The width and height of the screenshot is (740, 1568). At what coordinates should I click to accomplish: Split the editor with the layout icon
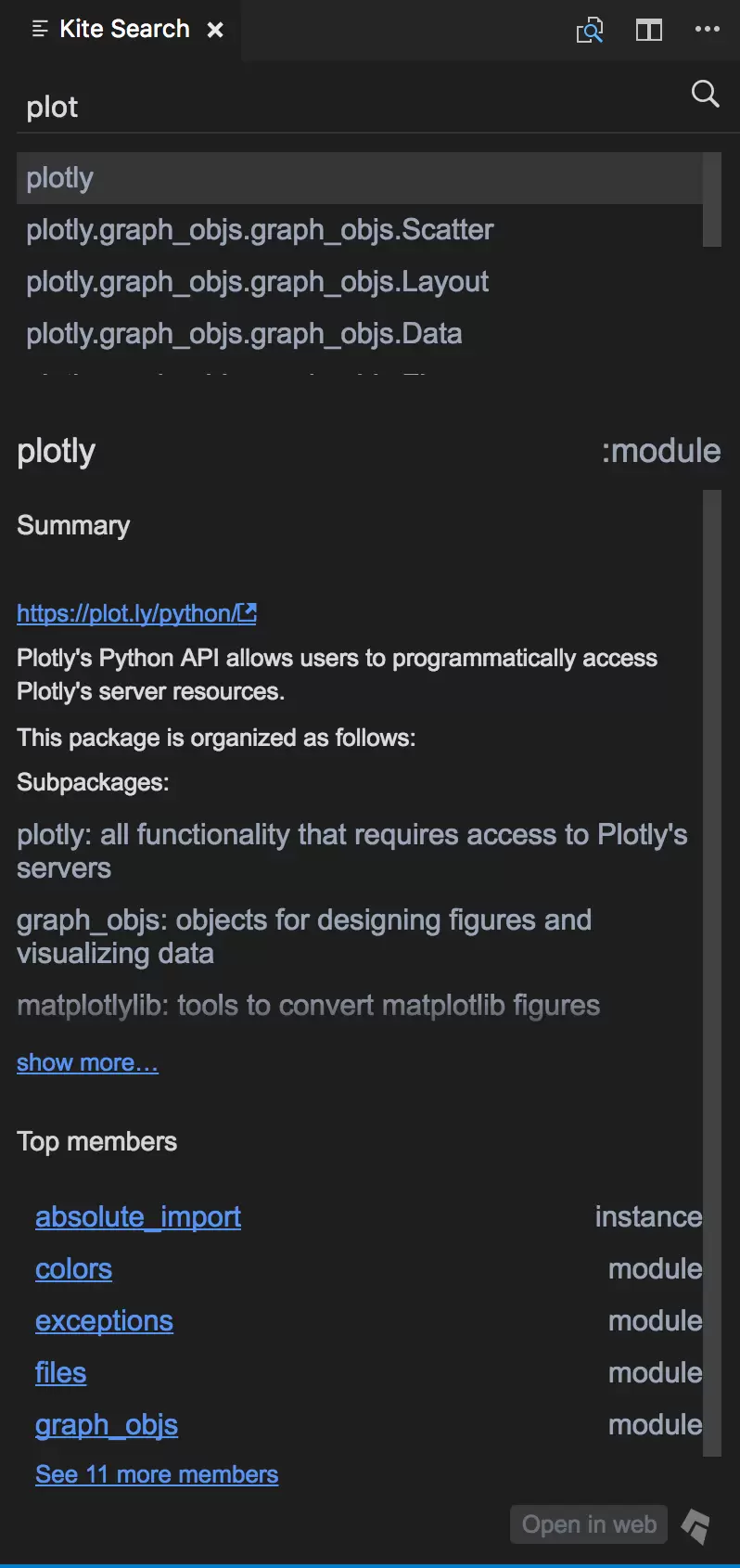pos(649,31)
